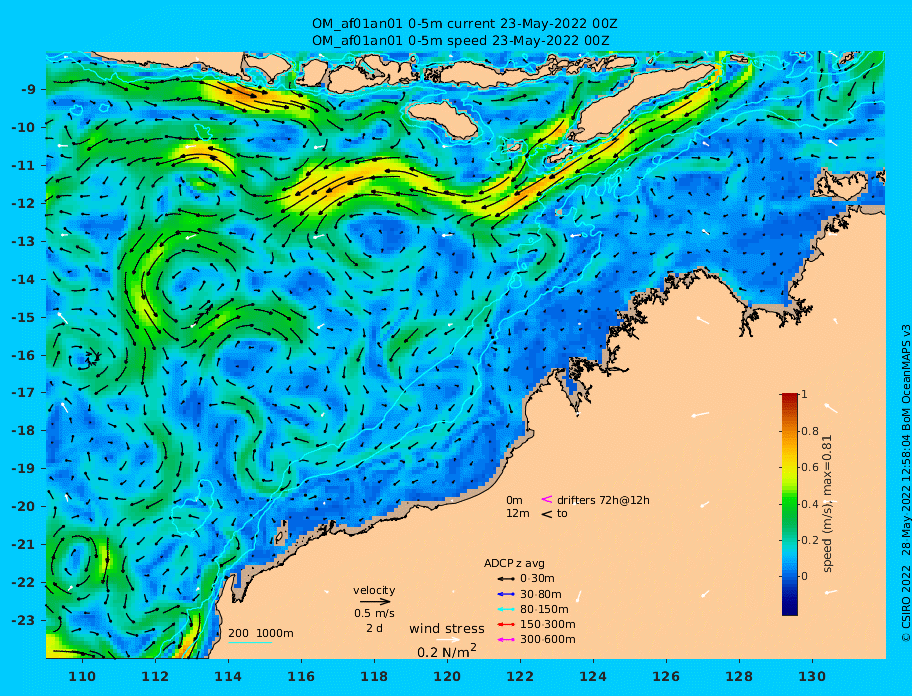
Task: Click the 126 longitude axis label
Action: tap(666, 676)
